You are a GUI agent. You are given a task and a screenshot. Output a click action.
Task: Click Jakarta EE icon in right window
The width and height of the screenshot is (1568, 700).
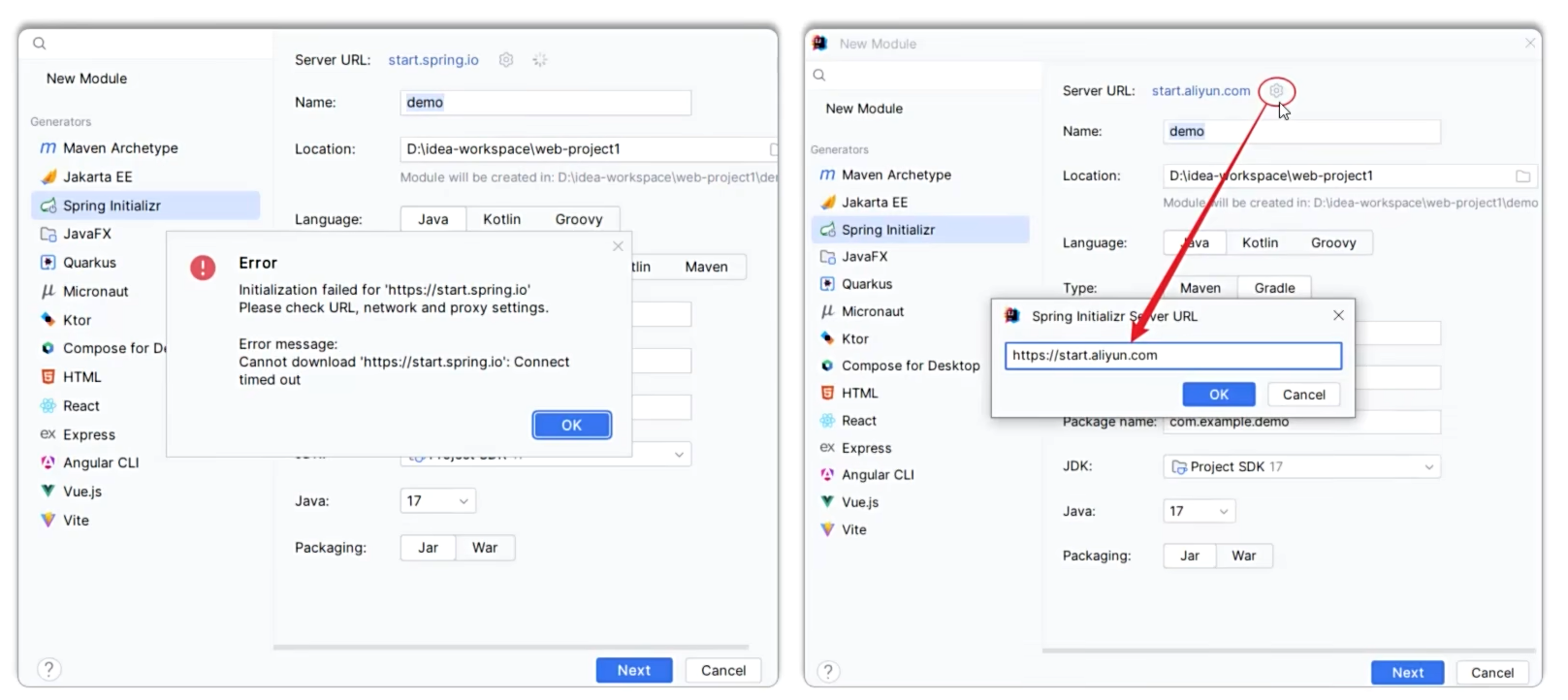coord(827,202)
